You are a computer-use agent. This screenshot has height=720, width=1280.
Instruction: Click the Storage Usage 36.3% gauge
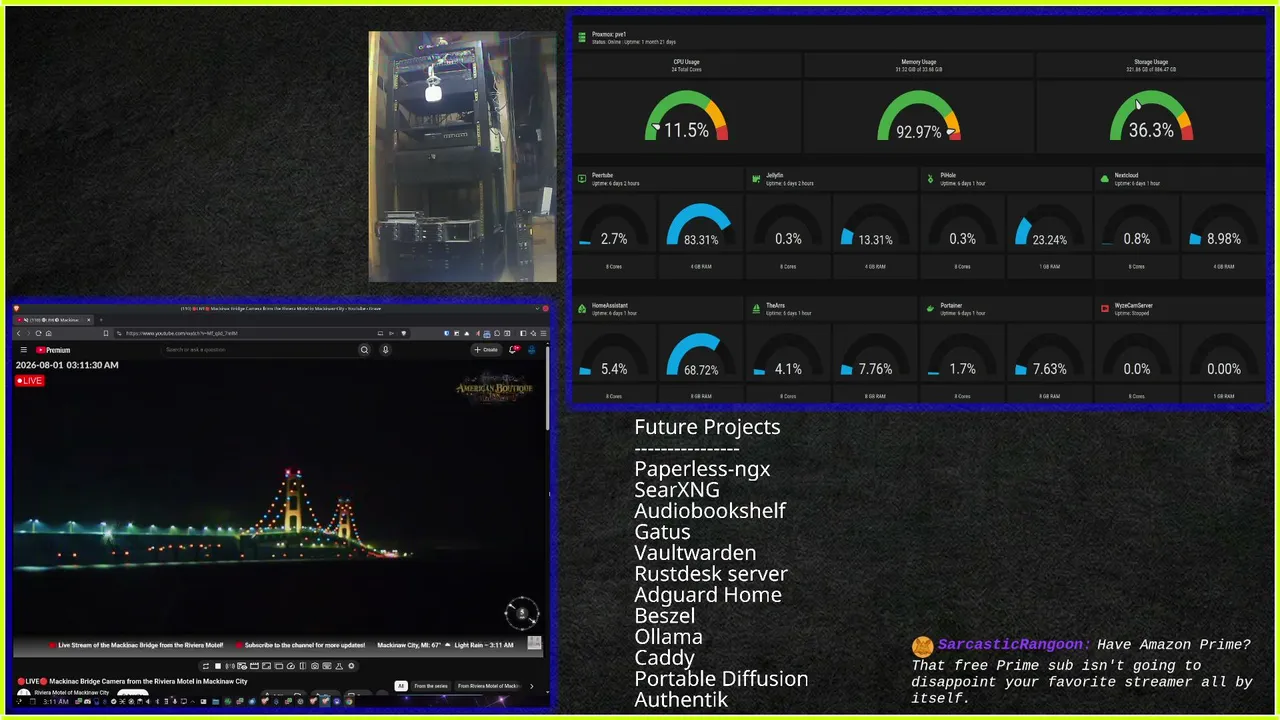(1151, 116)
